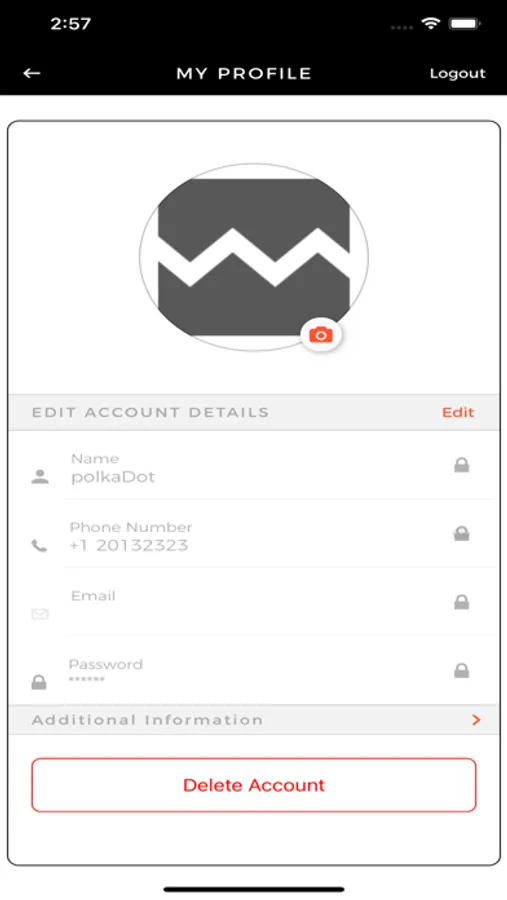
Task: Tap the lock icon at right of Password row
Action: pos(462,670)
